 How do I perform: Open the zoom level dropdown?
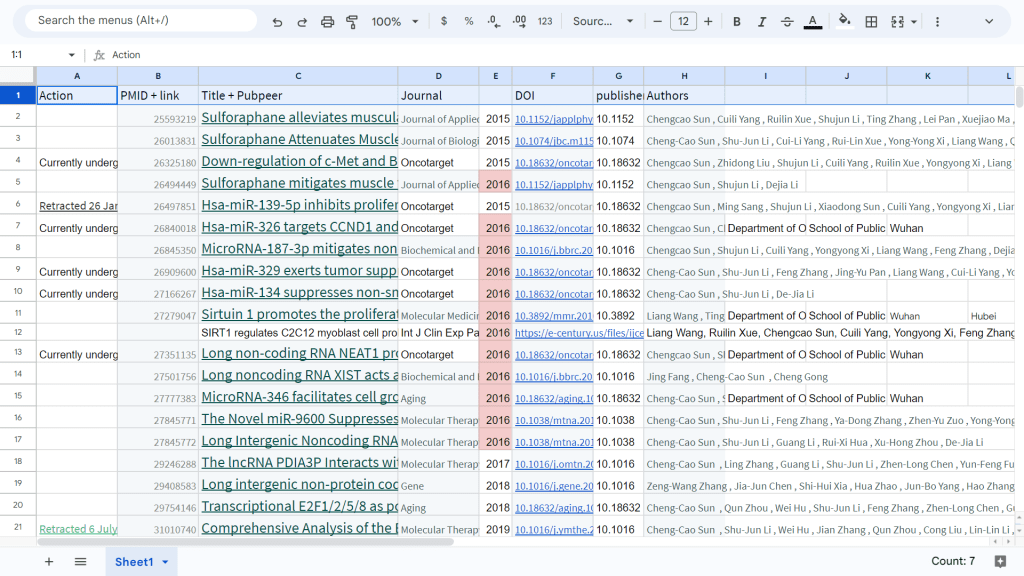coord(394,21)
